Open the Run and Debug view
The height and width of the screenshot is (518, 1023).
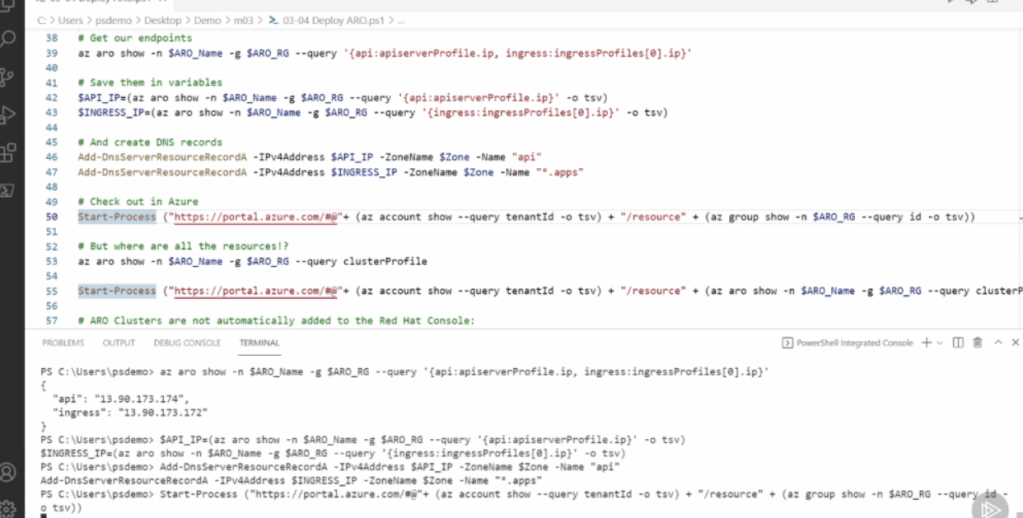point(7,115)
